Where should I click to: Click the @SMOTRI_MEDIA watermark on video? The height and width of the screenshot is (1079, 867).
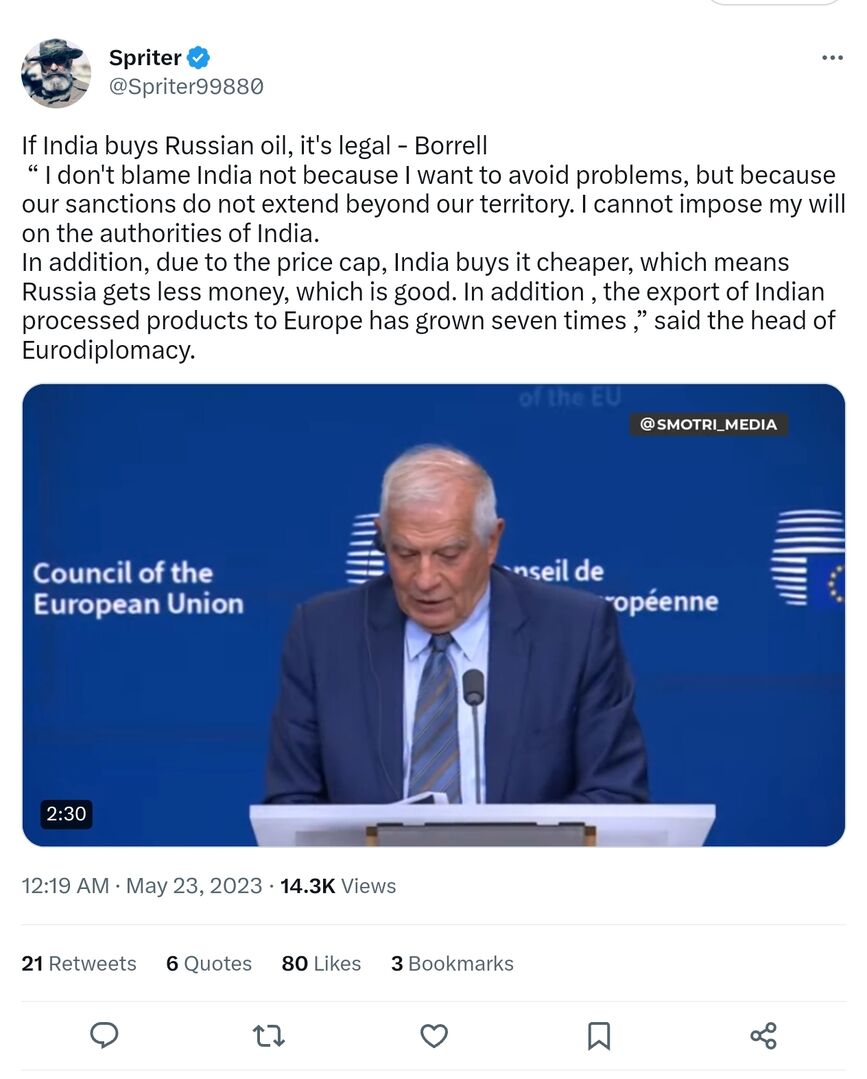coord(708,424)
